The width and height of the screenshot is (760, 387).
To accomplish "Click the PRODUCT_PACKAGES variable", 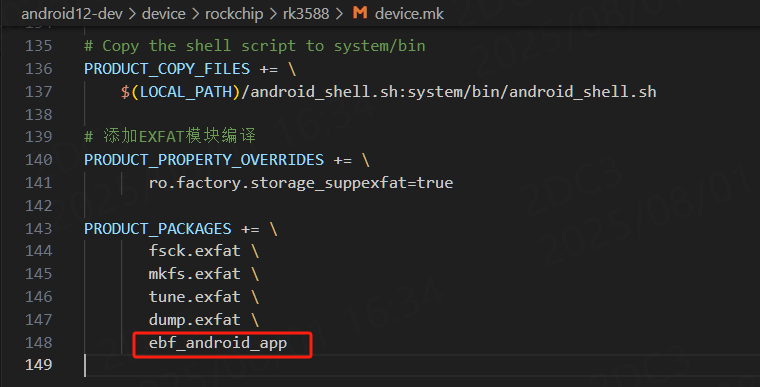I will pos(158,228).
